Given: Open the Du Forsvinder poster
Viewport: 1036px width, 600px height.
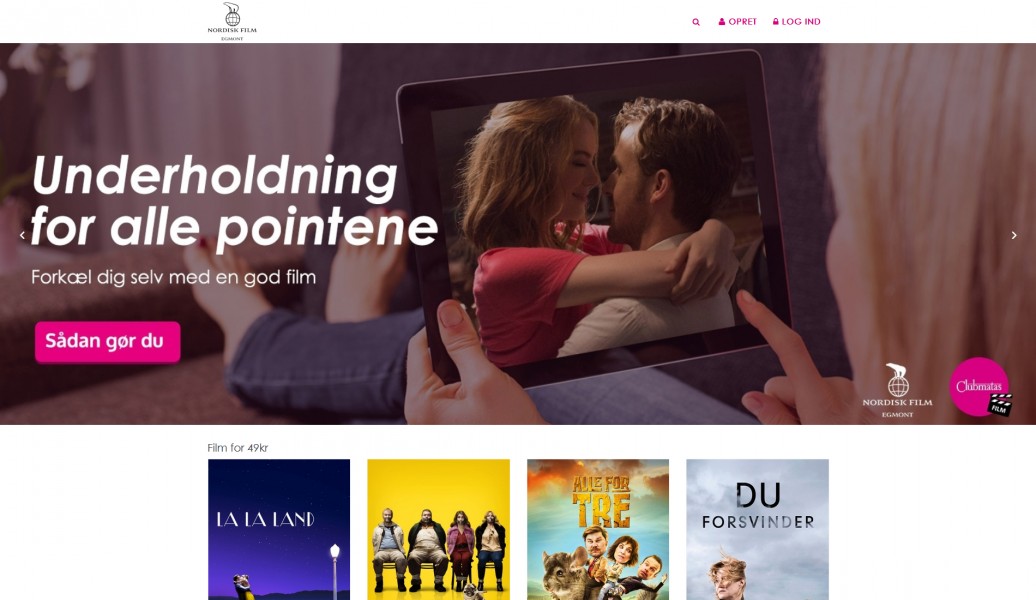Looking at the screenshot, I should click(x=757, y=529).
